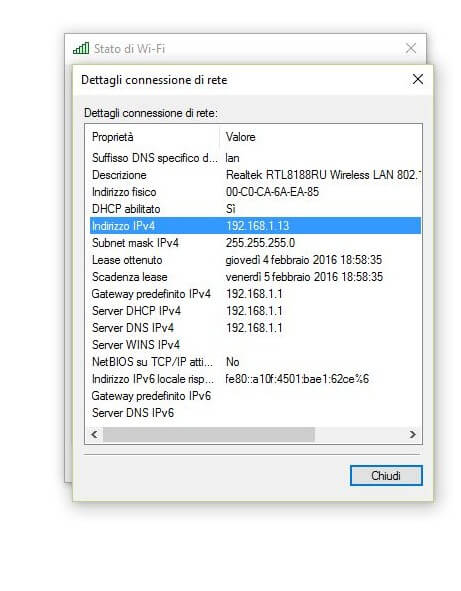Click the Chiudi button

(386, 476)
